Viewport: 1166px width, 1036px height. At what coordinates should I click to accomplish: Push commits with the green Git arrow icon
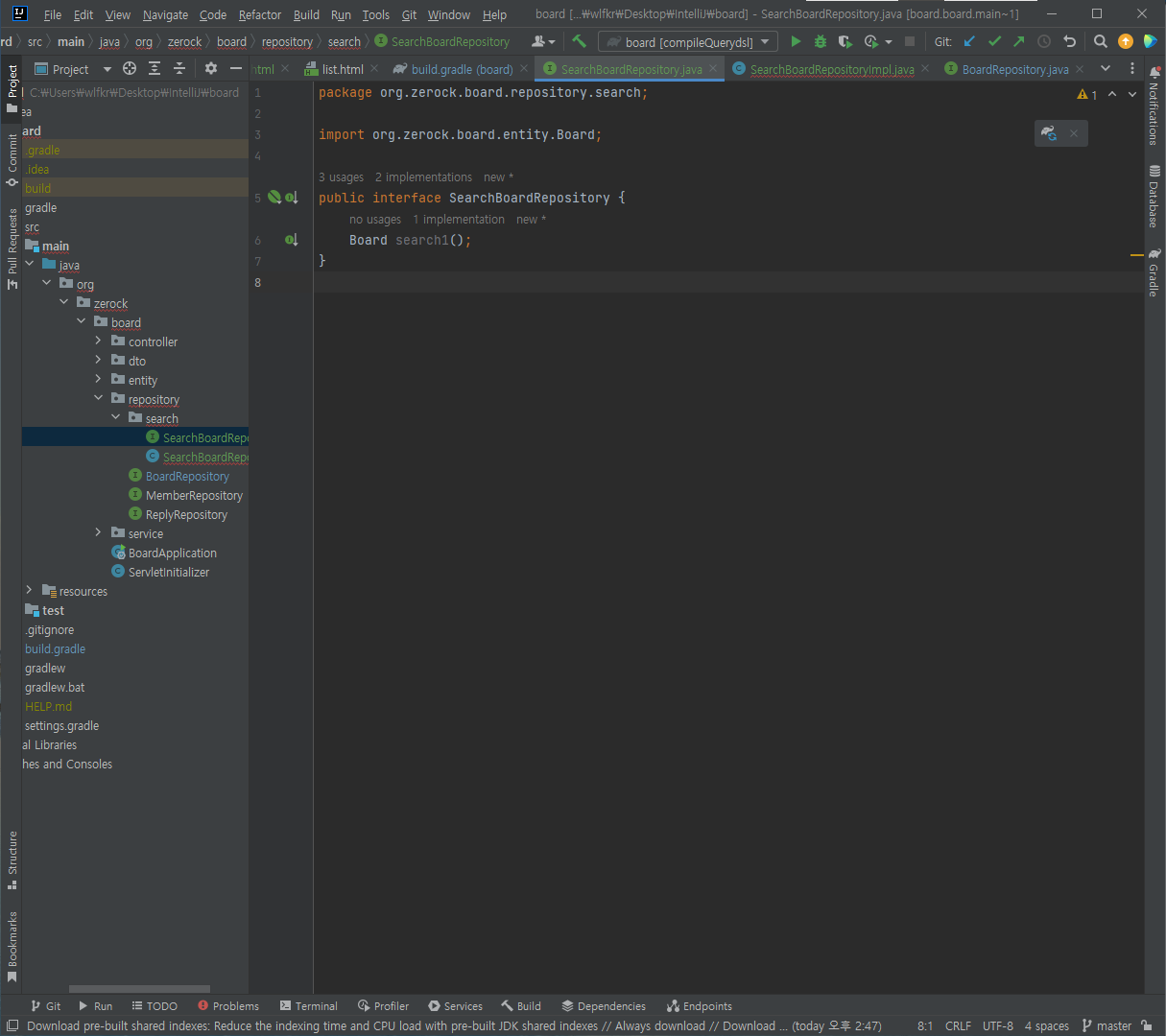coord(1019,41)
